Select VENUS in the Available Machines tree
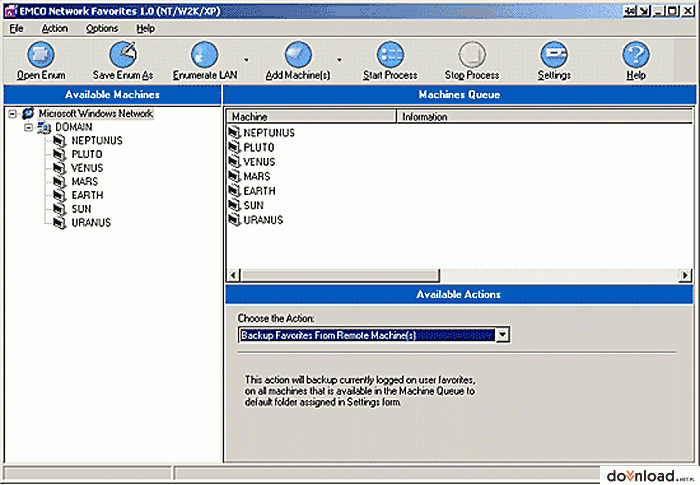The height and width of the screenshot is (485, 700). 87,168
